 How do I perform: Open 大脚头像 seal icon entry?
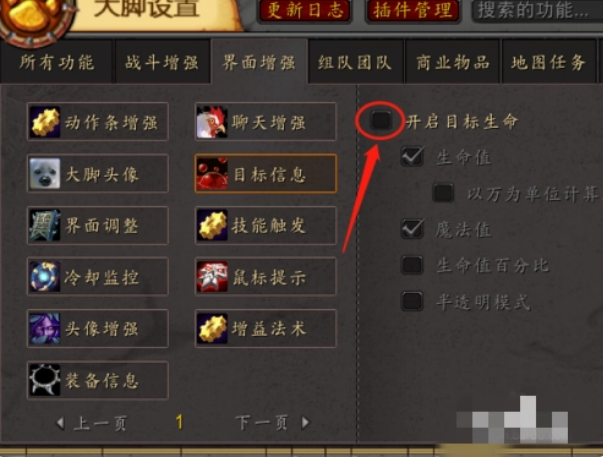pos(45,173)
